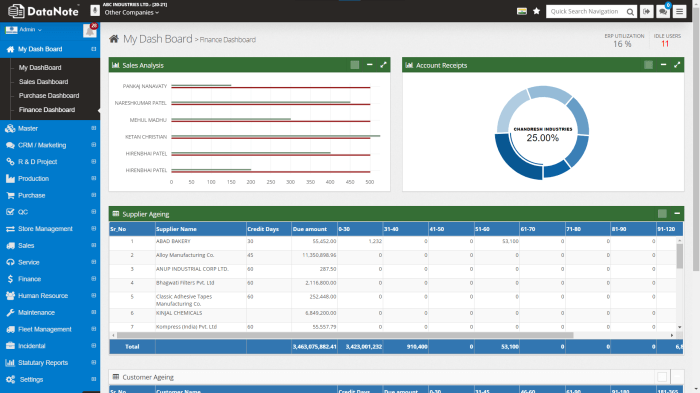Toggle Account Receipts panel square button
Viewport: 700px width, 393px height.
(648, 65)
